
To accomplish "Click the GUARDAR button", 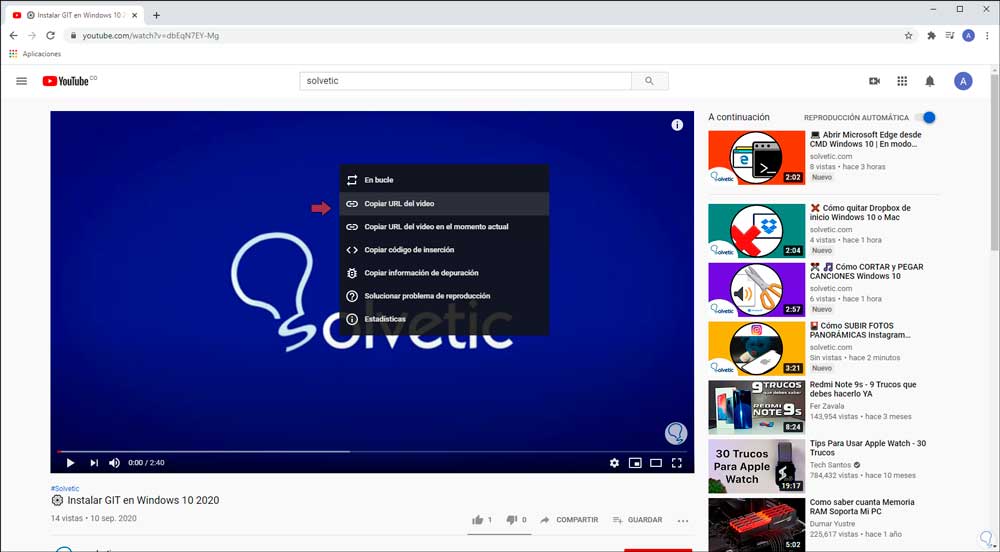I will point(637,520).
